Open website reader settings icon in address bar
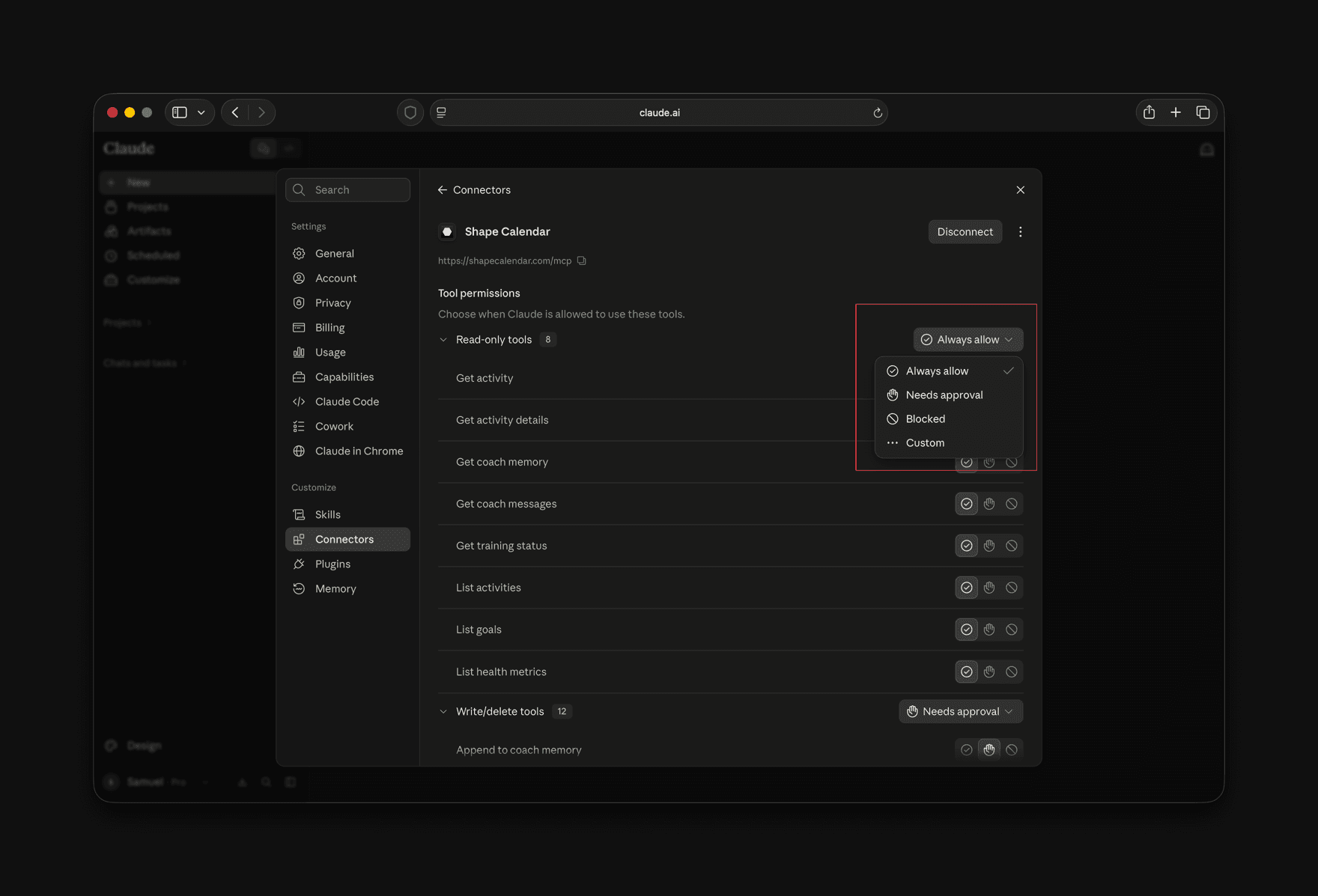The height and width of the screenshot is (896, 1318). click(x=442, y=112)
